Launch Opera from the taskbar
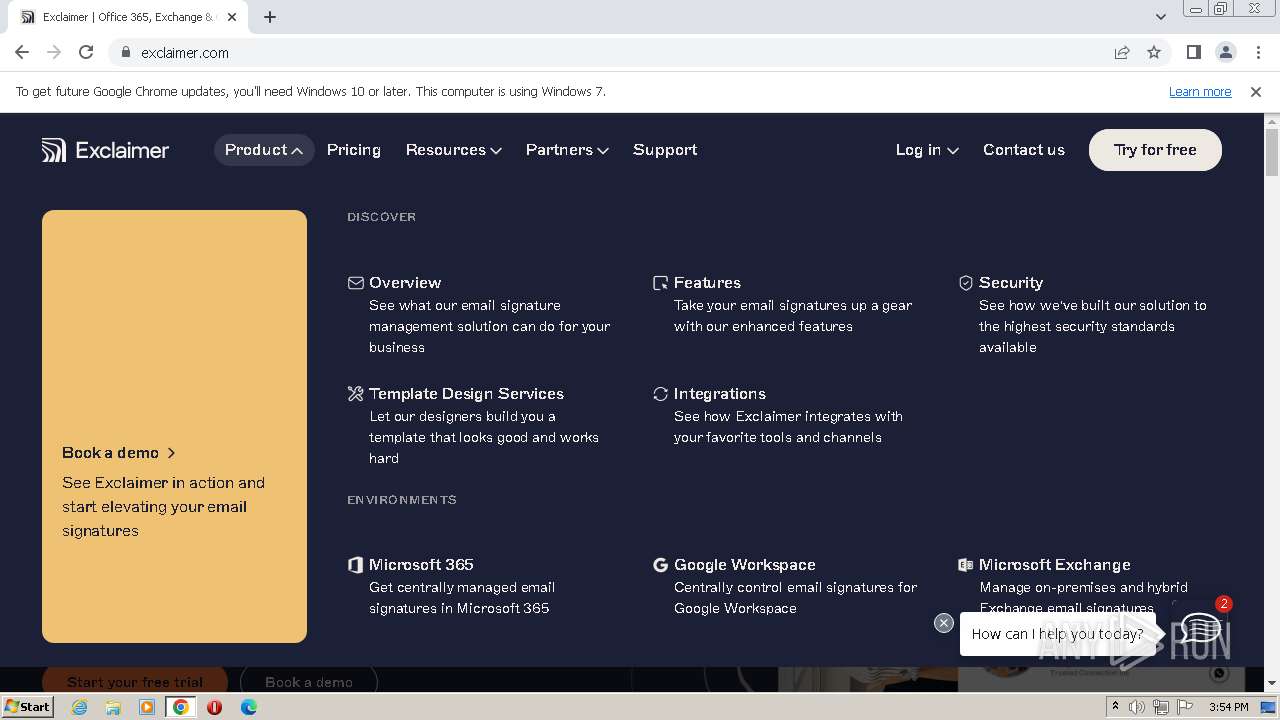Viewport: 1280px width, 720px height. click(214, 707)
